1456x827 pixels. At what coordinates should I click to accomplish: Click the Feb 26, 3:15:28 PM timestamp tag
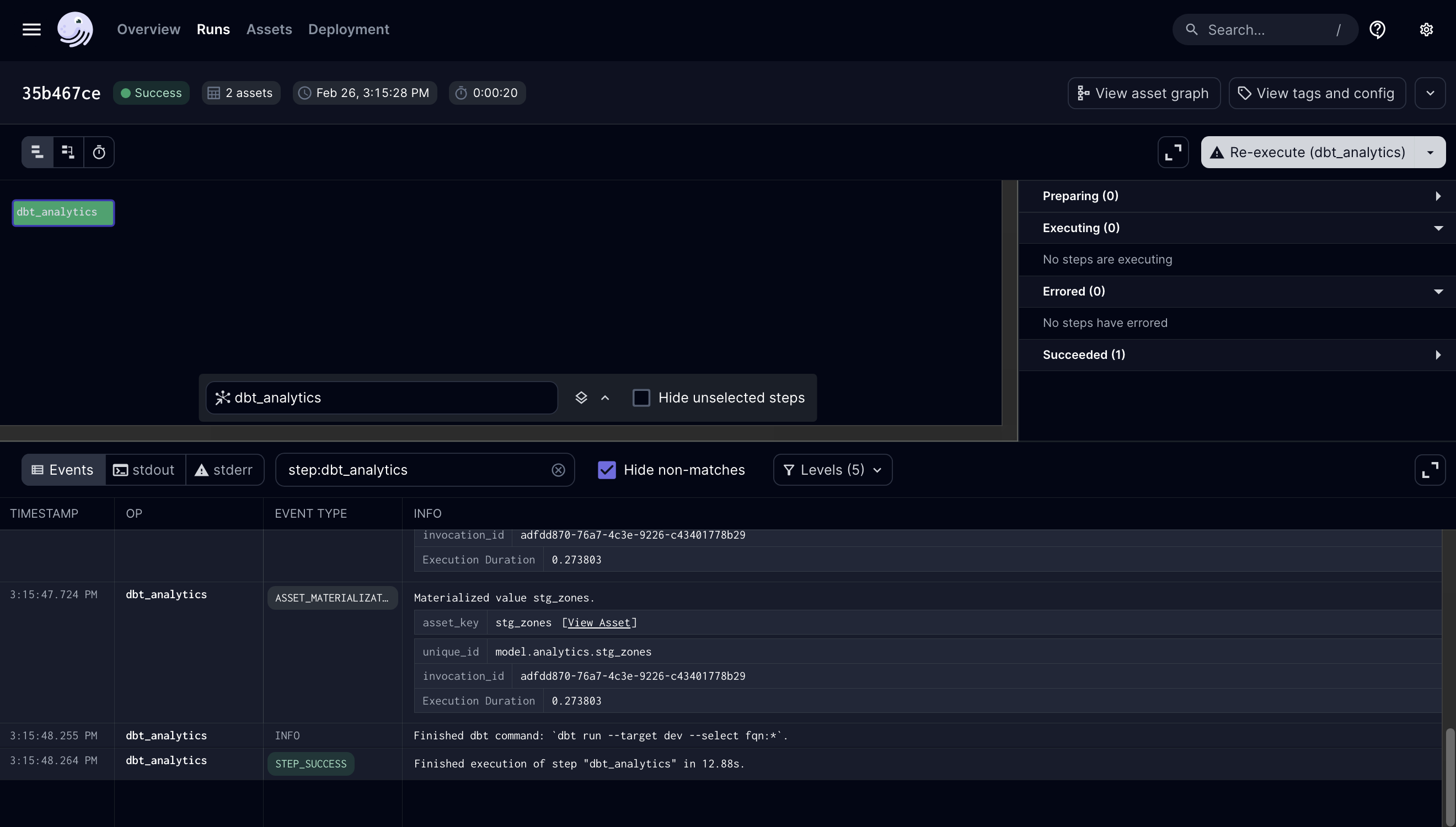[x=365, y=93]
